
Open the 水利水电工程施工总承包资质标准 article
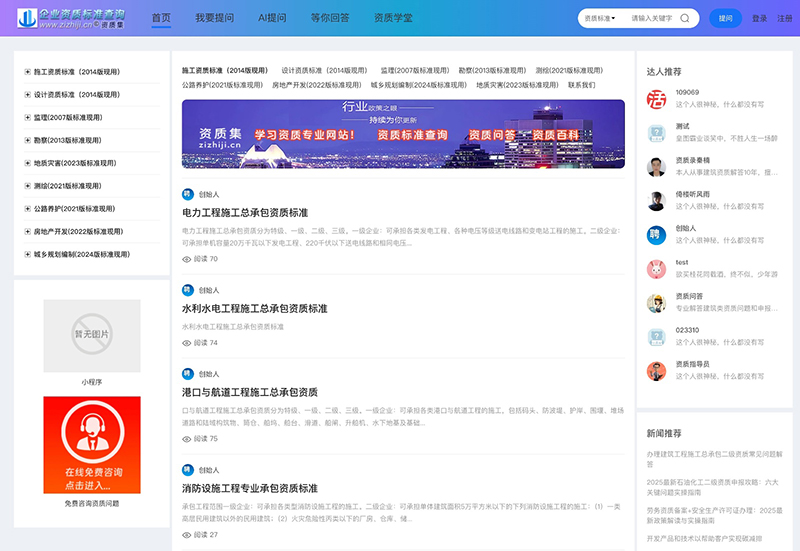tap(254, 308)
